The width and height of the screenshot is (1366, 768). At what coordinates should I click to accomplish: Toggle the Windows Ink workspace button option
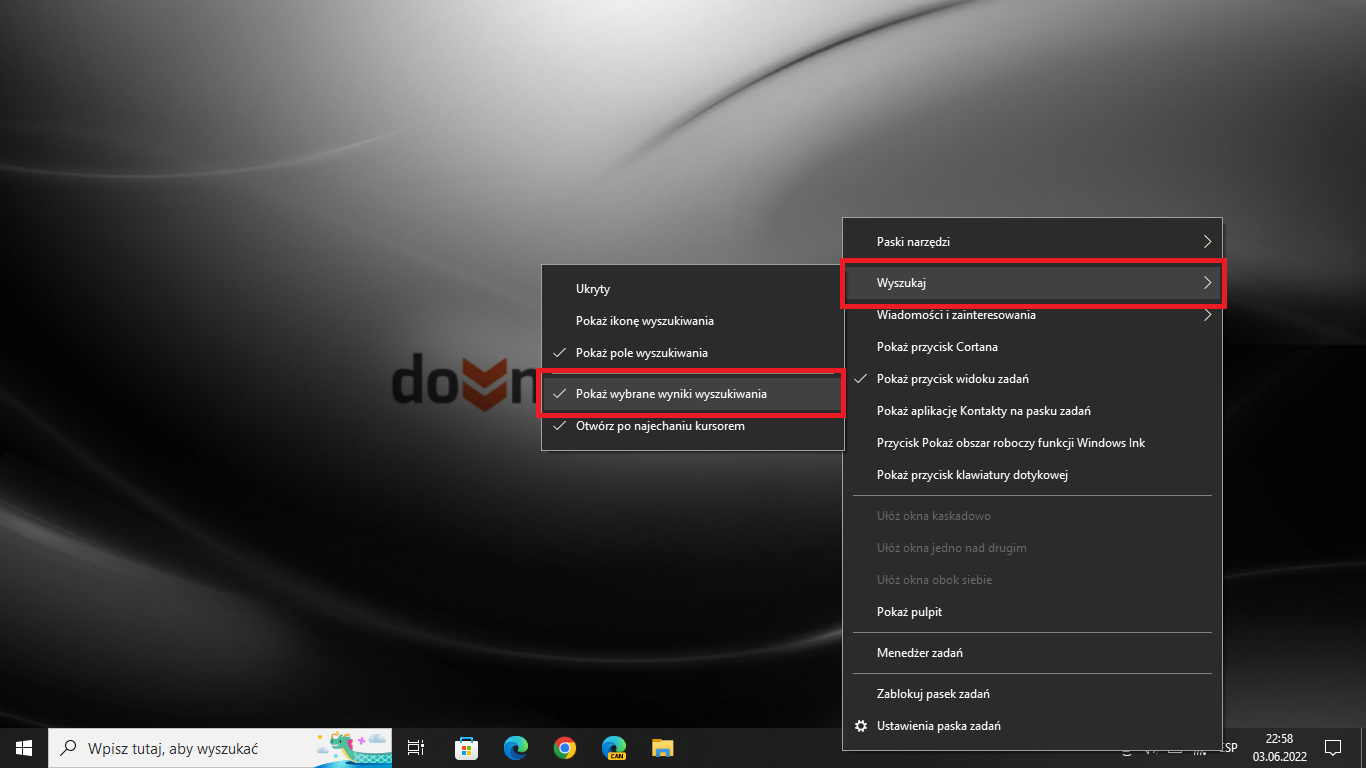click(x=1032, y=443)
